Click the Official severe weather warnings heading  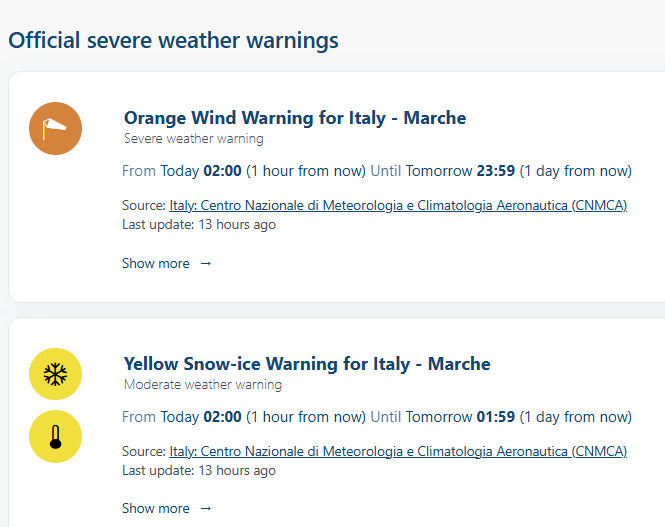pyautogui.click(x=173, y=41)
